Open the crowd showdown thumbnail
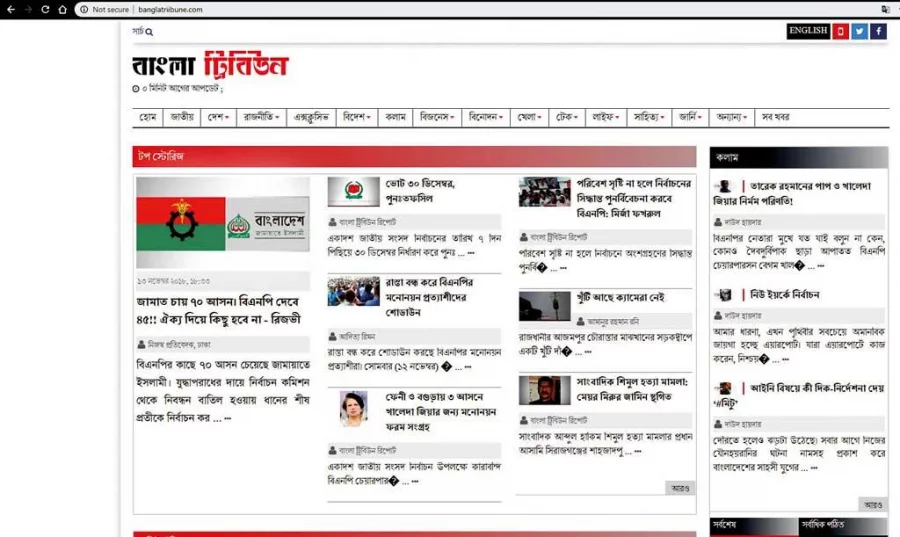This screenshot has width=900, height=537. point(354,291)
